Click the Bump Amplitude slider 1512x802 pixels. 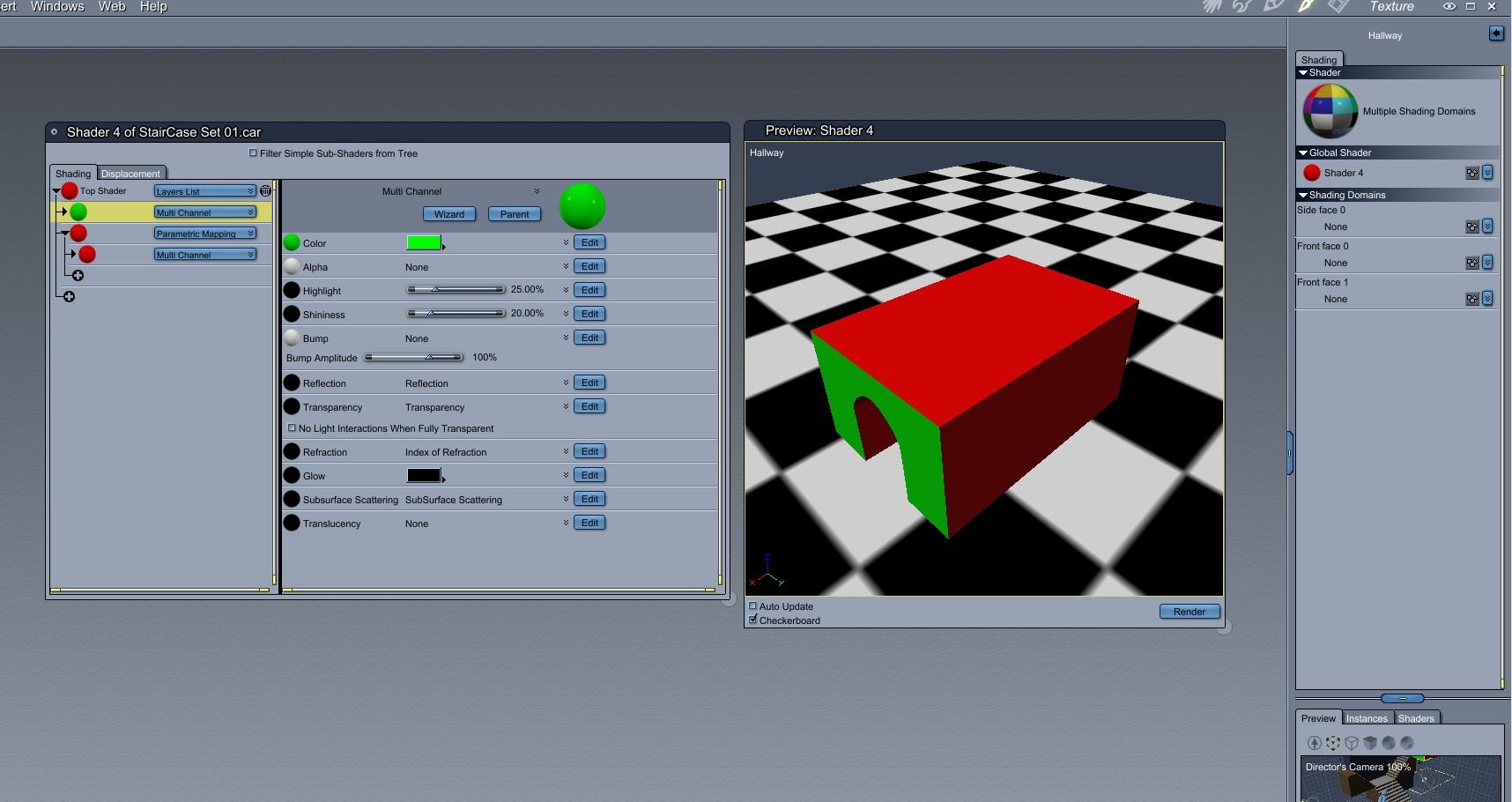pos(413,357)
